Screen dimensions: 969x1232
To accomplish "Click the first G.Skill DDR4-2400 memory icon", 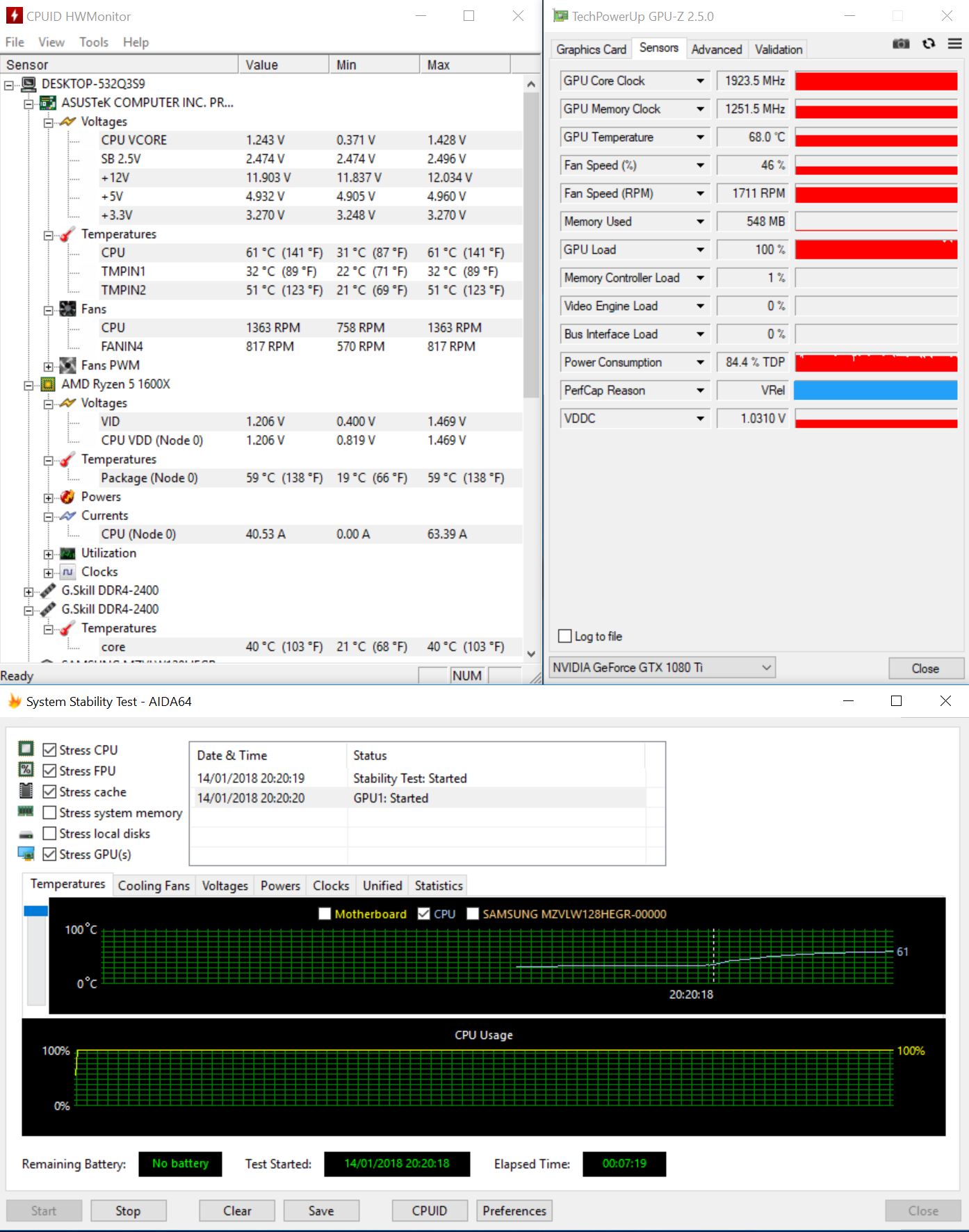I will [x=48, y=591].
